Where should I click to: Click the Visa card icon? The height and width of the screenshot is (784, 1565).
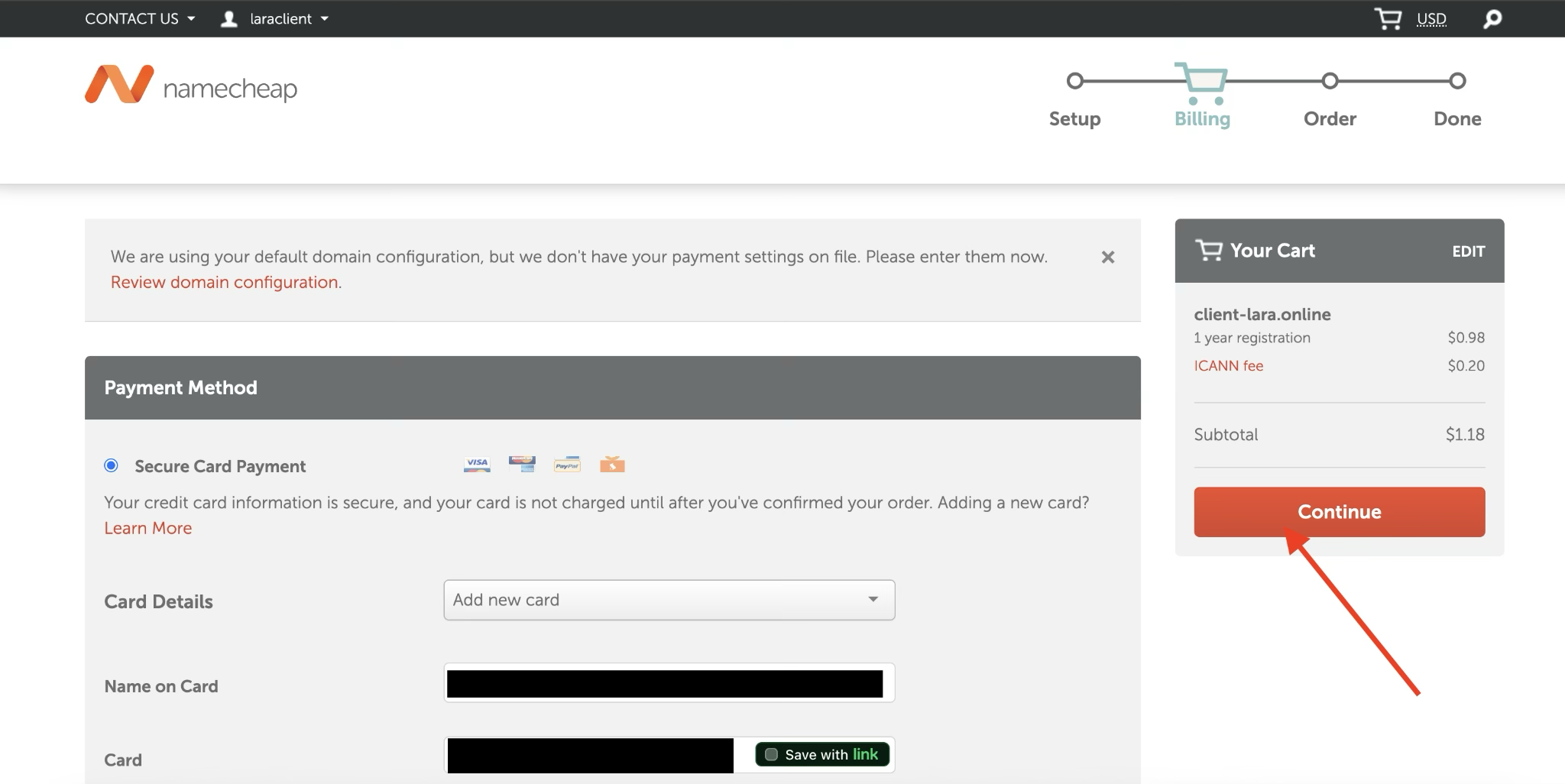(x=477, y=465)
